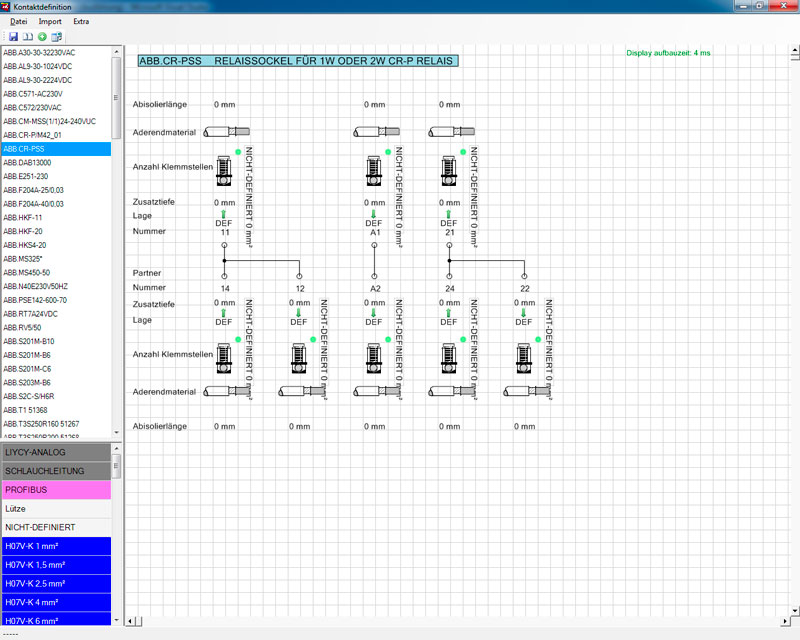This screenshot has height=640, width=800.
Task: Open the Datei menu
Action: 19,21
